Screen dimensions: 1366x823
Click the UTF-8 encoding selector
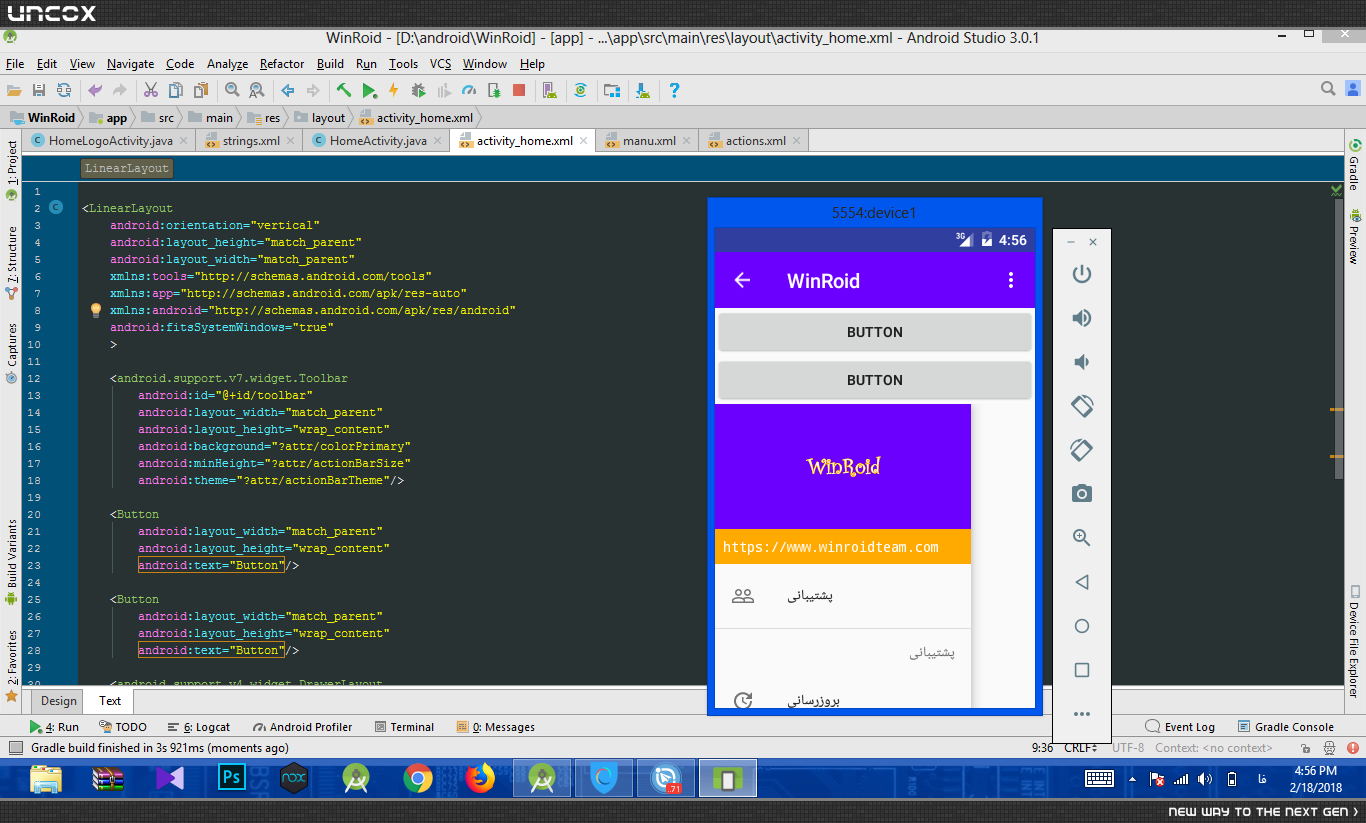1128,747
